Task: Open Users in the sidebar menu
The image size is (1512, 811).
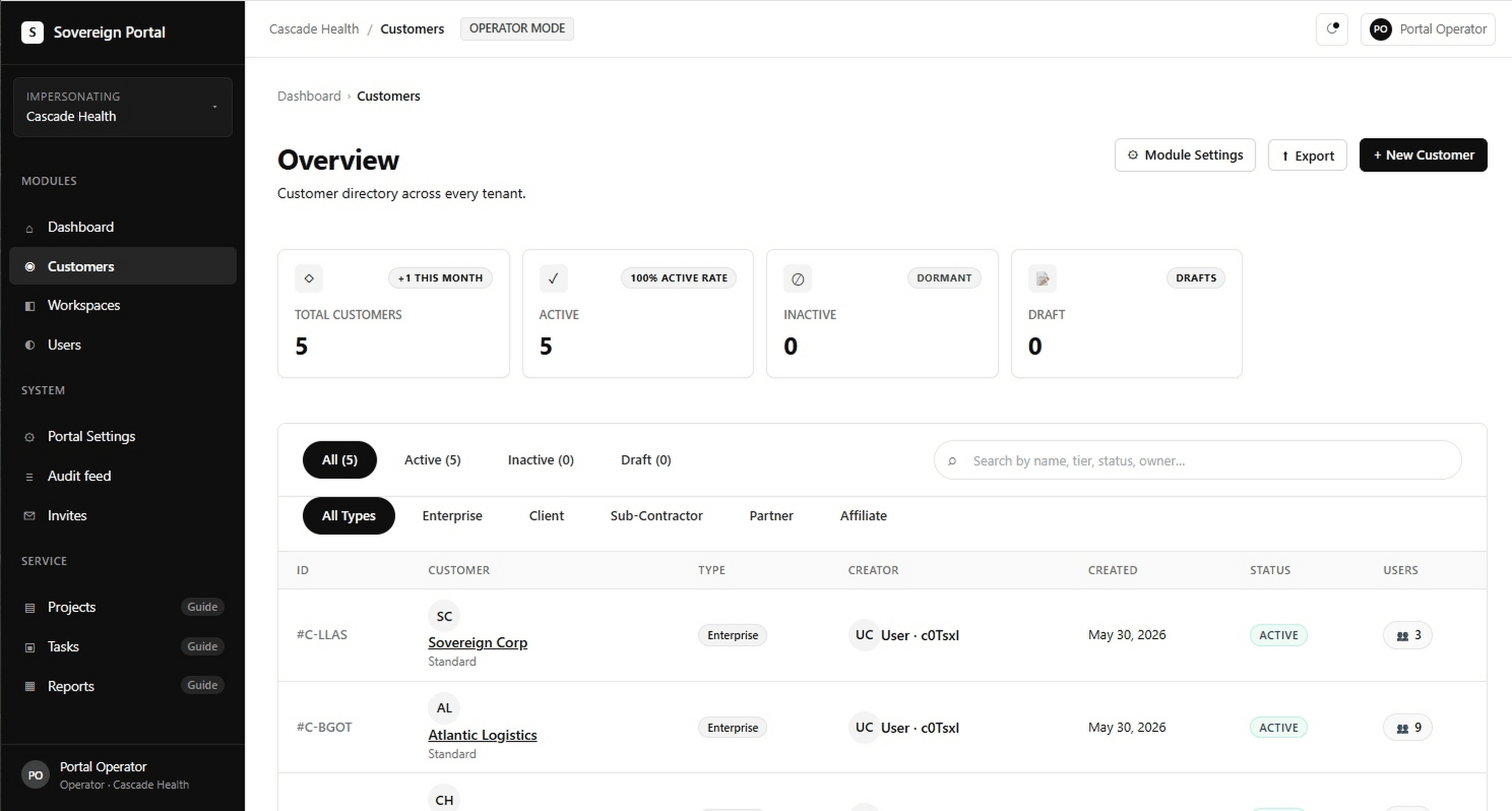Action: pyautogui.click(x=122, y=345)
